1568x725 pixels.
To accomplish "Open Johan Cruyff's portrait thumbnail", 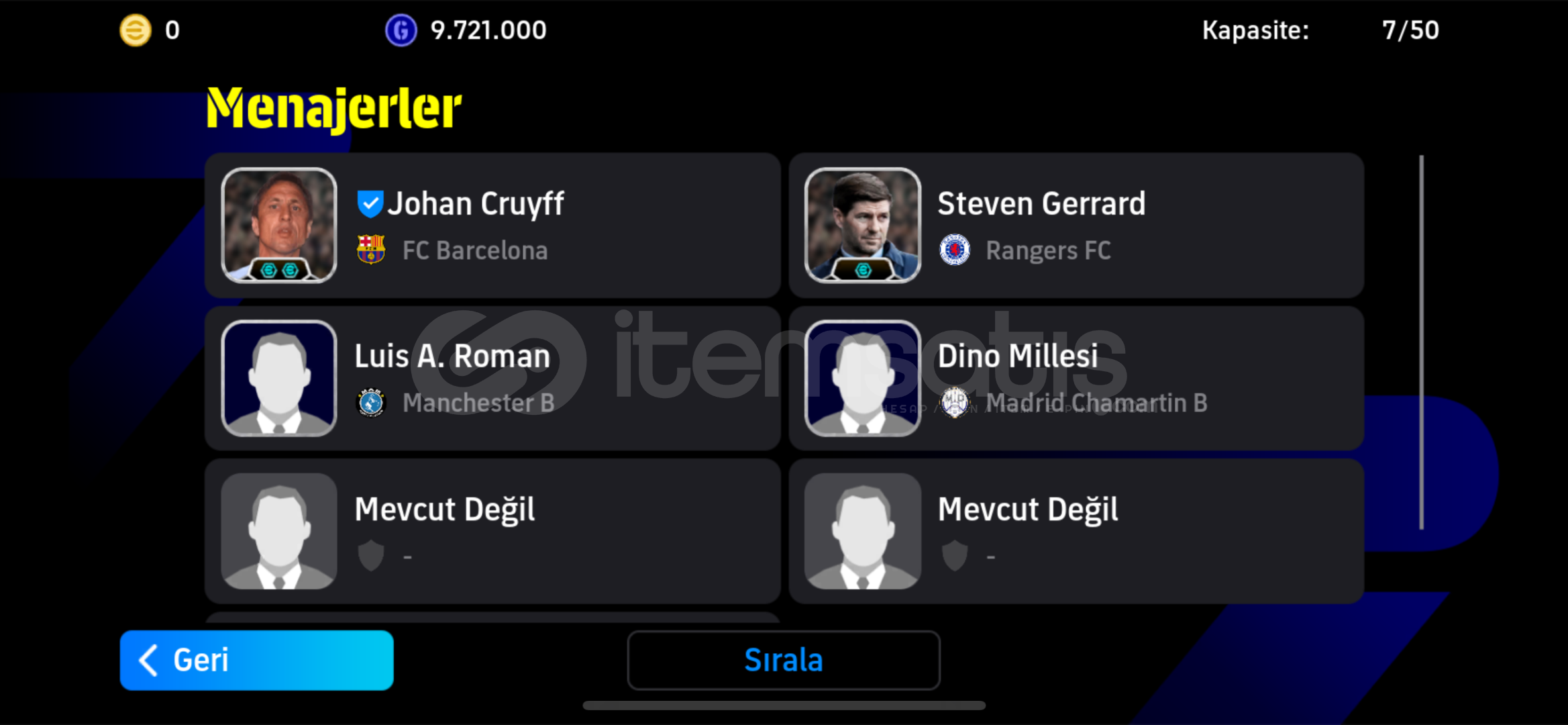I will tap(279, 225).
